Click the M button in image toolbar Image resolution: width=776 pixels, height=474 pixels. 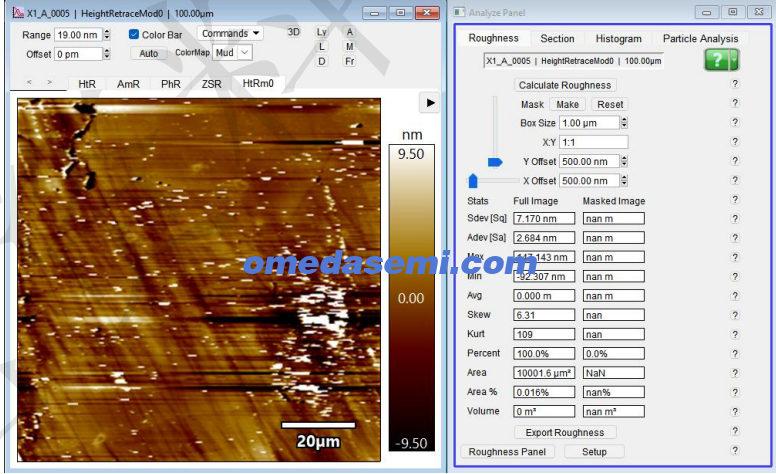tap(350, 46)
